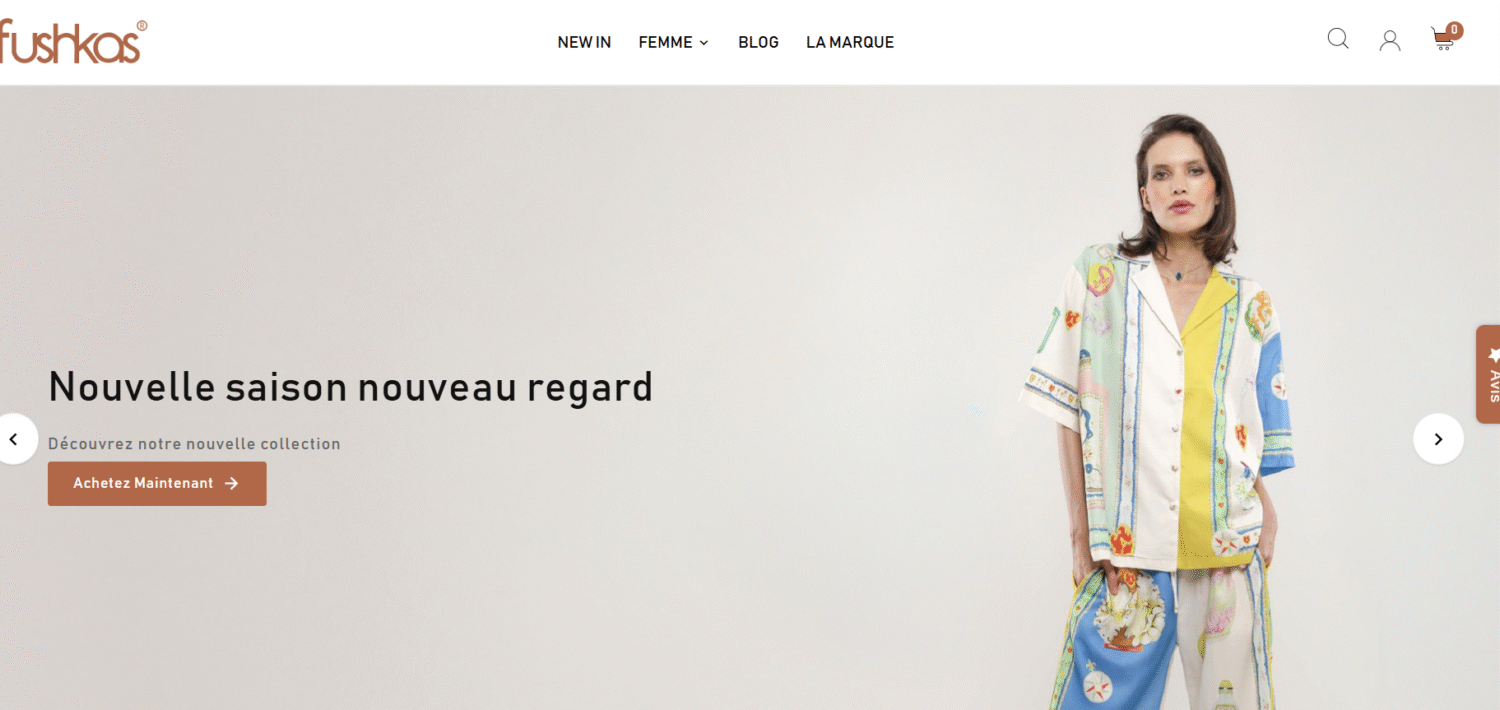Click Découvrez notre nouvelle collection text
Viewport: 1500px width, 710px height.
pos(194,444)
